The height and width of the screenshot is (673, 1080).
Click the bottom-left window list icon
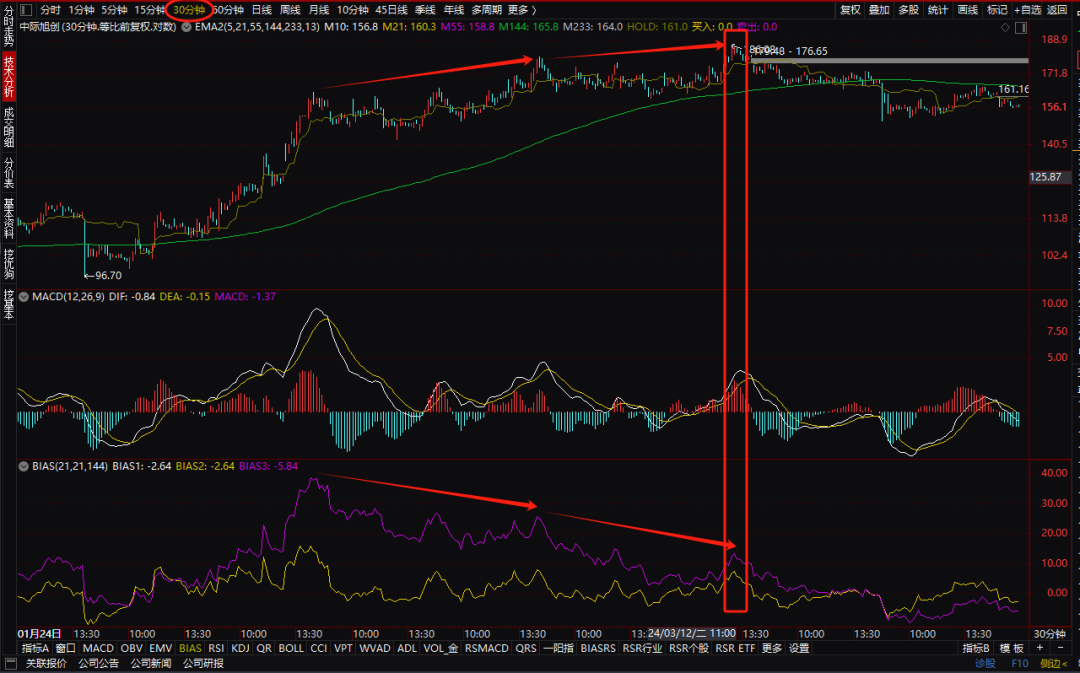10,663
